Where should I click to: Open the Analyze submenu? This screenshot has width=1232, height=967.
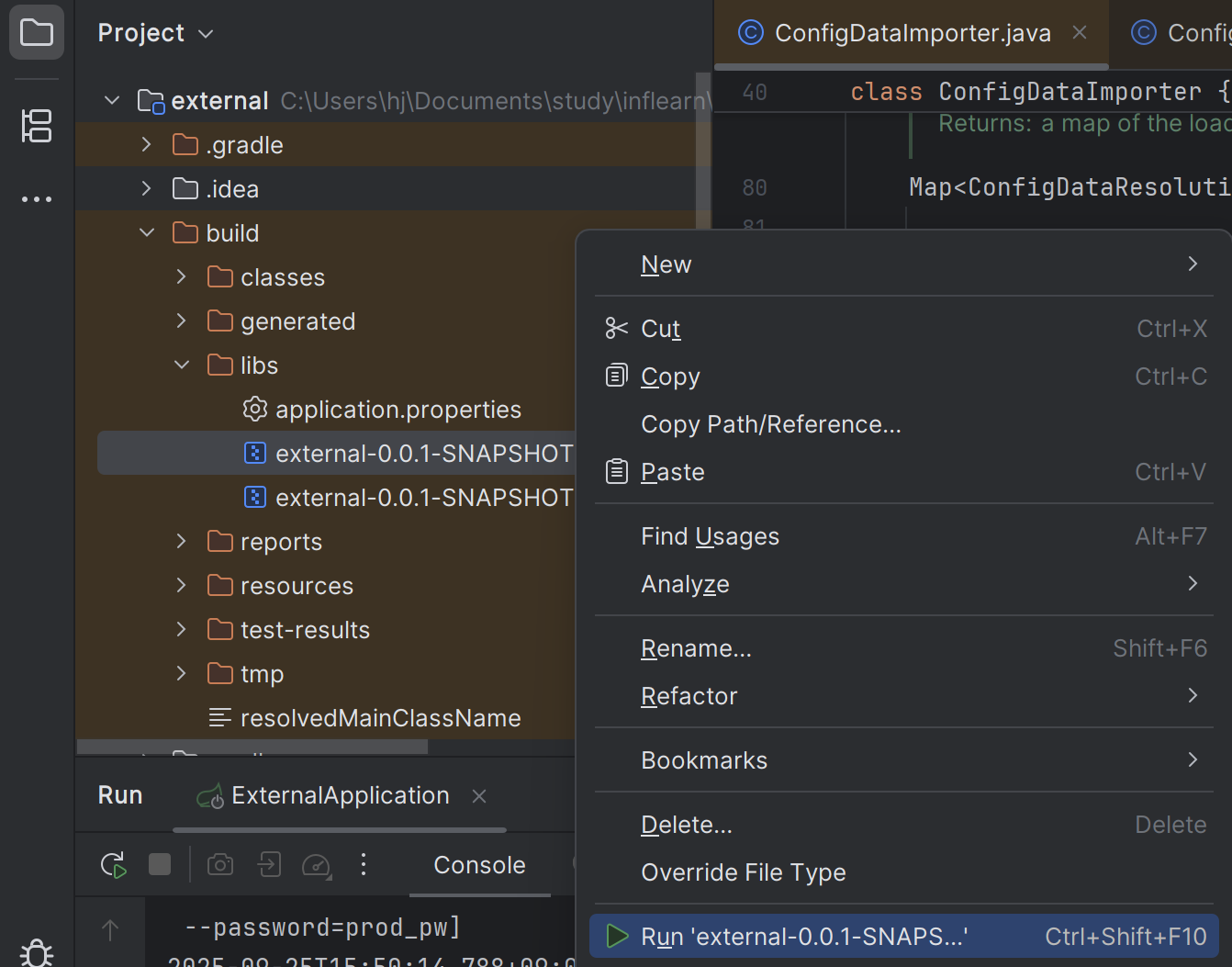tap(903, 584)
